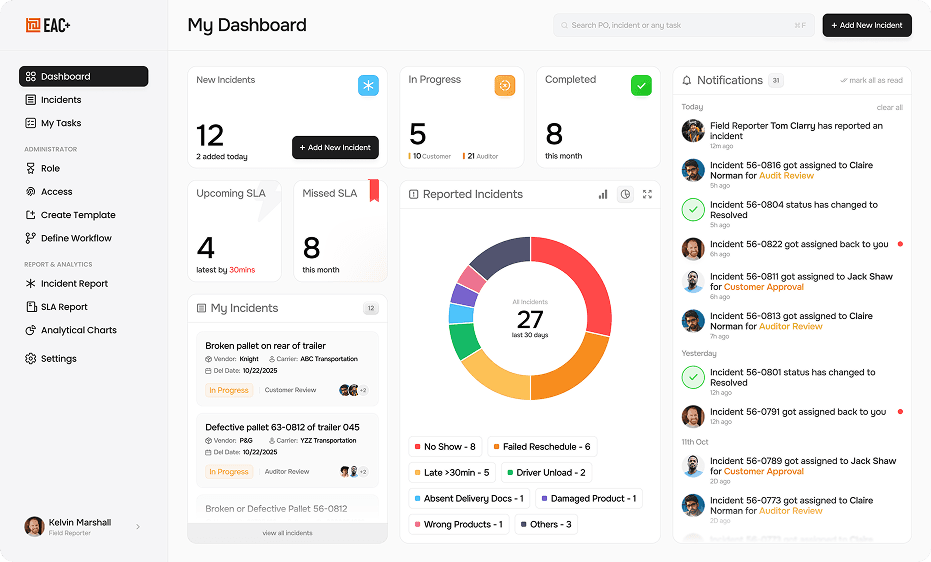Switch to bar chart view in Reported Incidents
The width and height of the screenshot is (931, 562).
[x=603, y=194]
